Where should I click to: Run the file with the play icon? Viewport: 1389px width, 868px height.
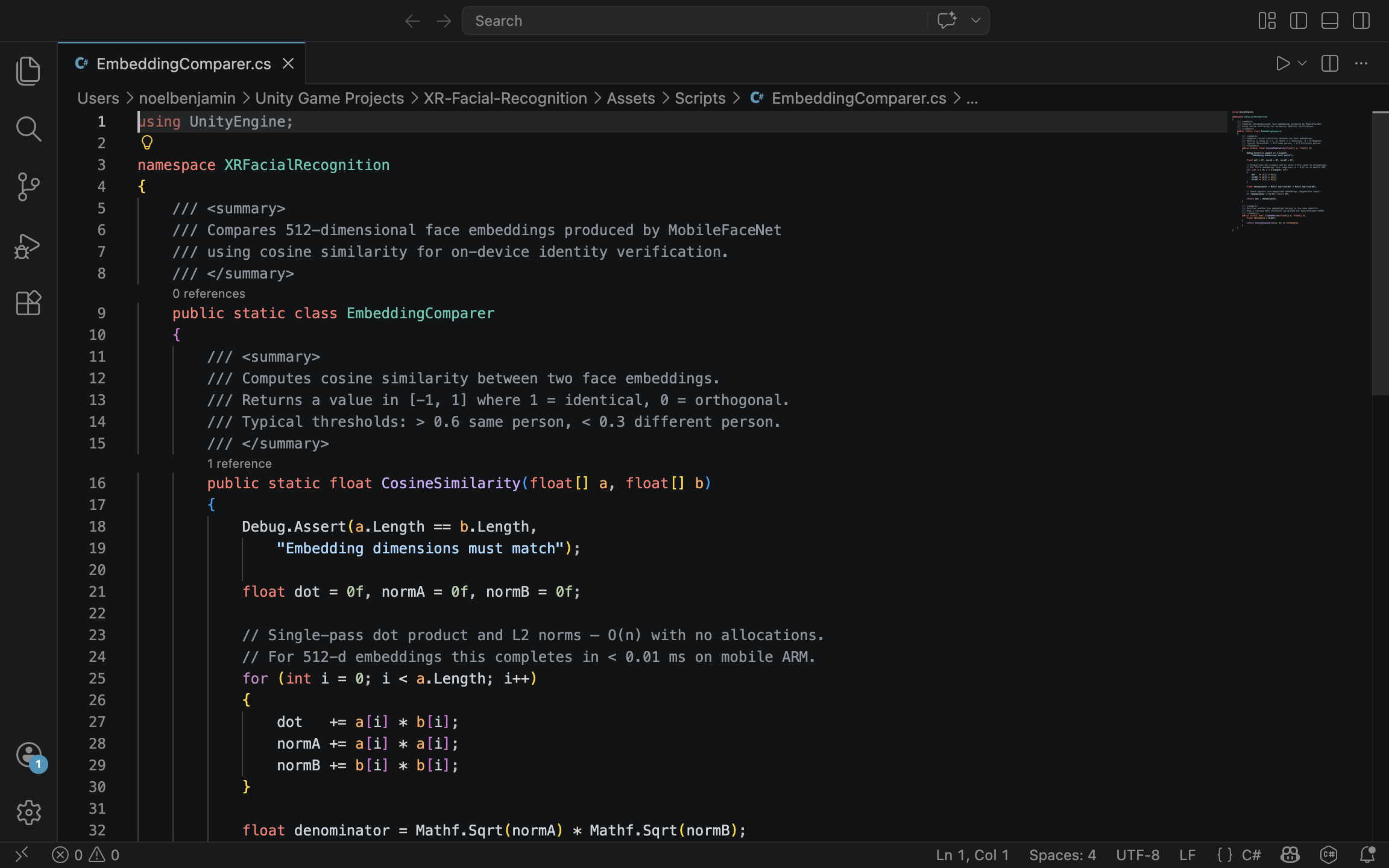[x=1283, y=63]
